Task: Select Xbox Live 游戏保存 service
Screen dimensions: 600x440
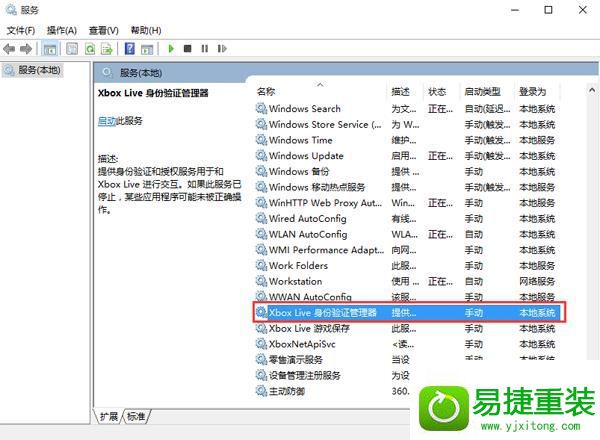Action: click(x=408, y=328)
